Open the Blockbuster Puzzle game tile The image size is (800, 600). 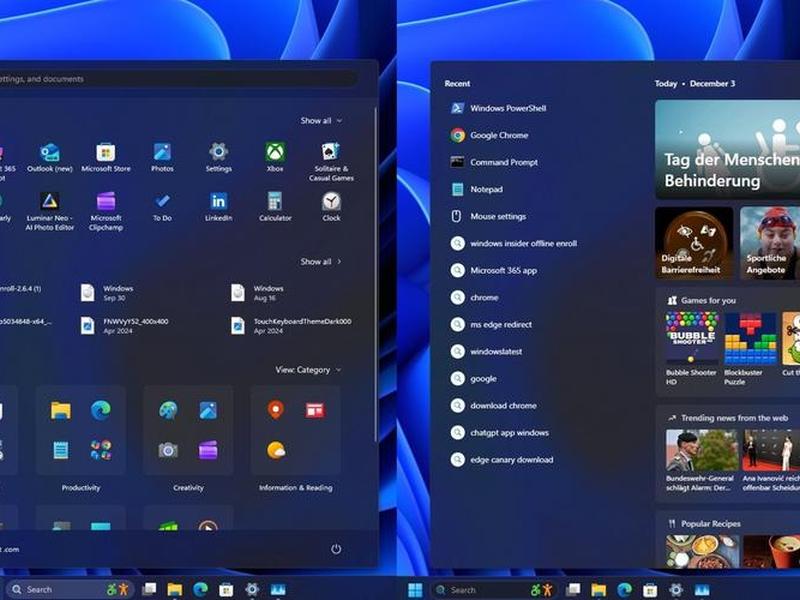(751, 348)
